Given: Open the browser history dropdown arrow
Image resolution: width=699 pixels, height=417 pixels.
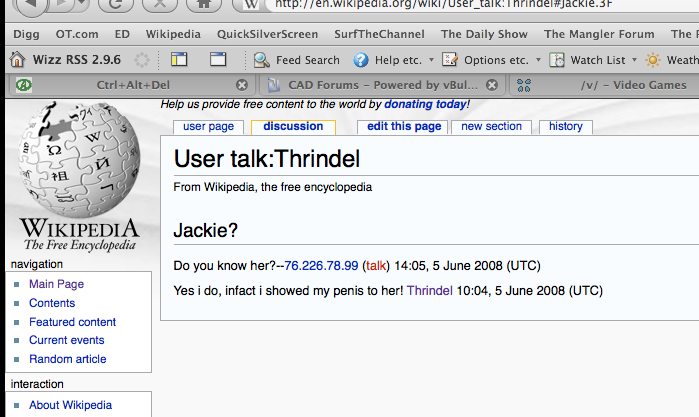Looking at the screenshot, I should [x=81, y=4].
